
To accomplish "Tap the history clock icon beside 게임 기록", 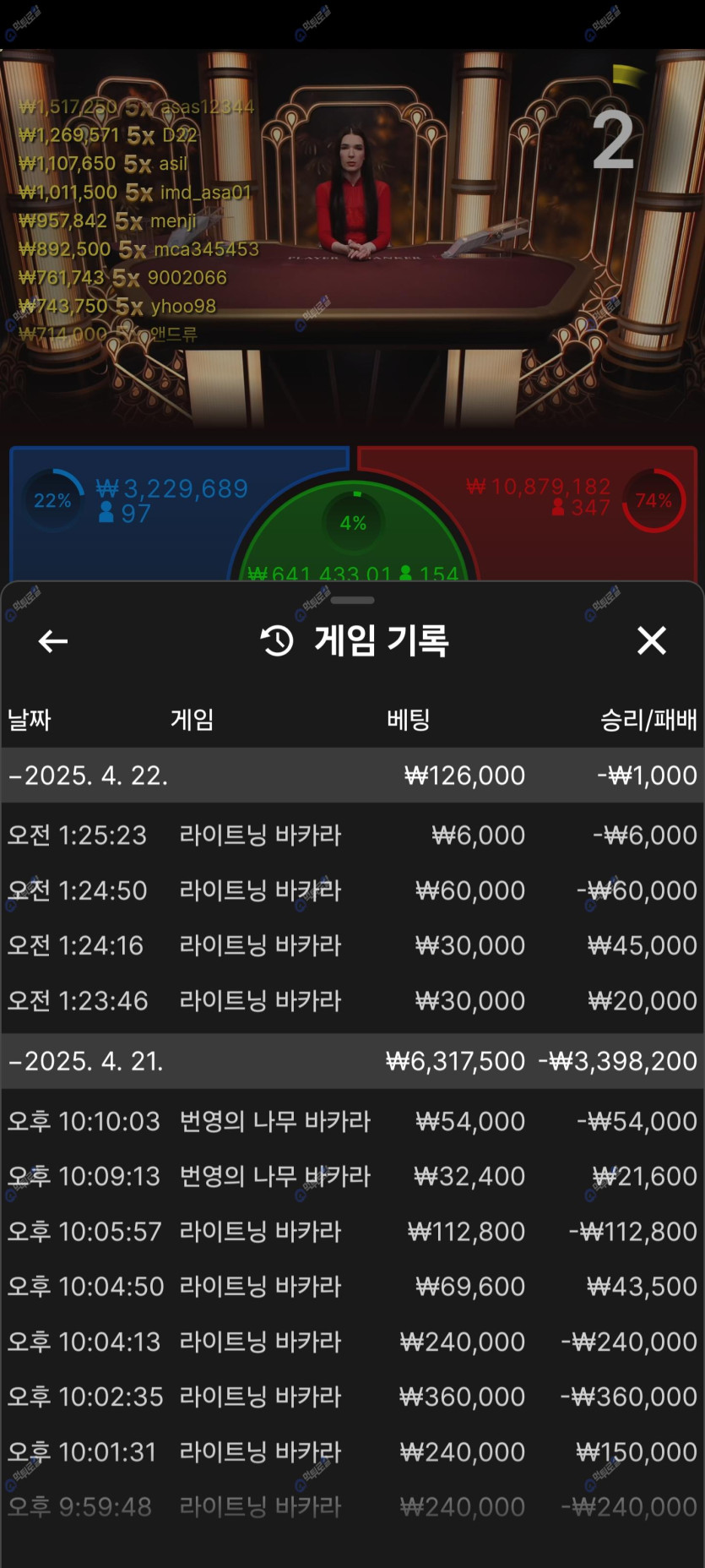I will click(x=277, y=641).
